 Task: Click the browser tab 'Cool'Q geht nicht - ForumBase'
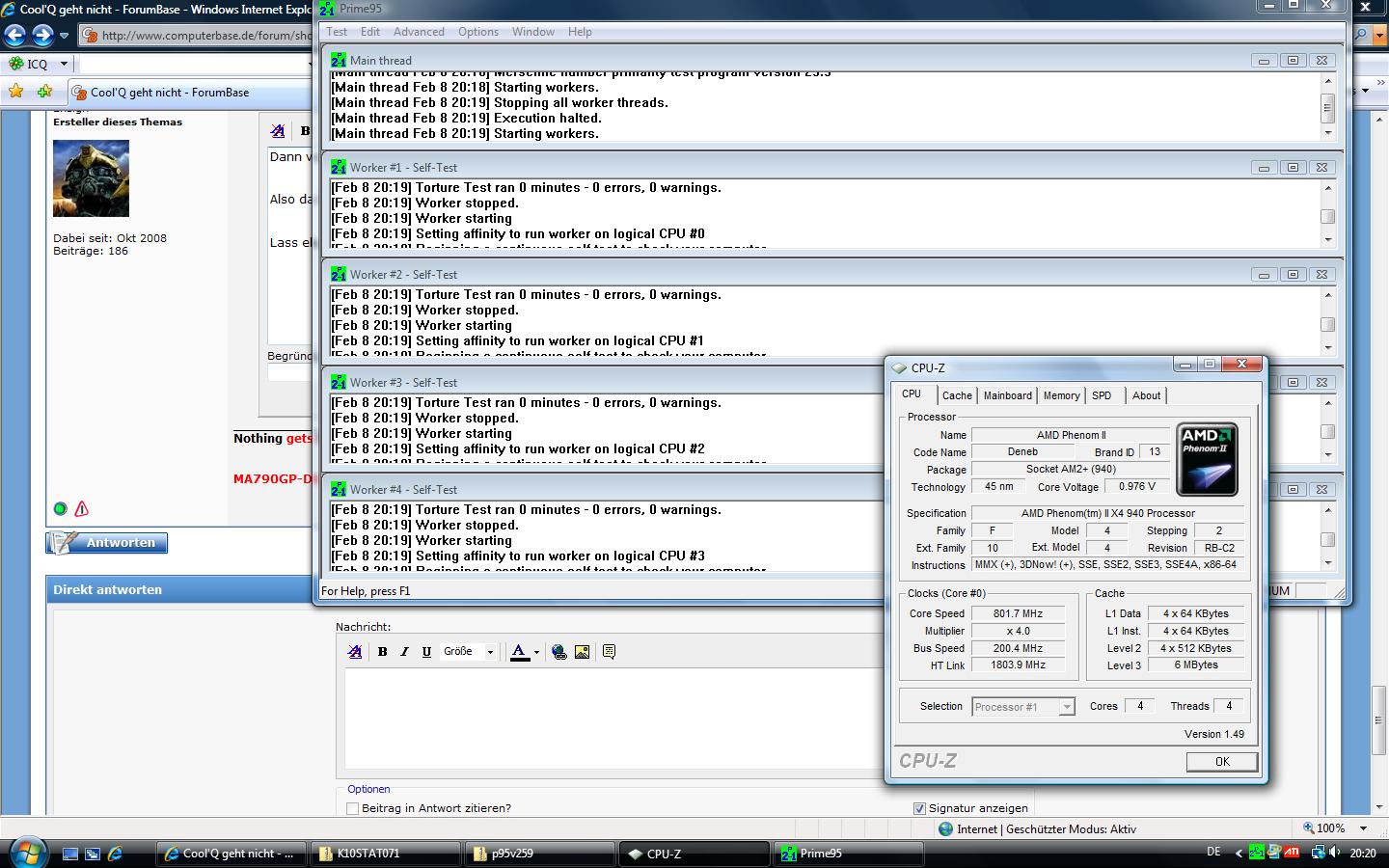point(188,93)
